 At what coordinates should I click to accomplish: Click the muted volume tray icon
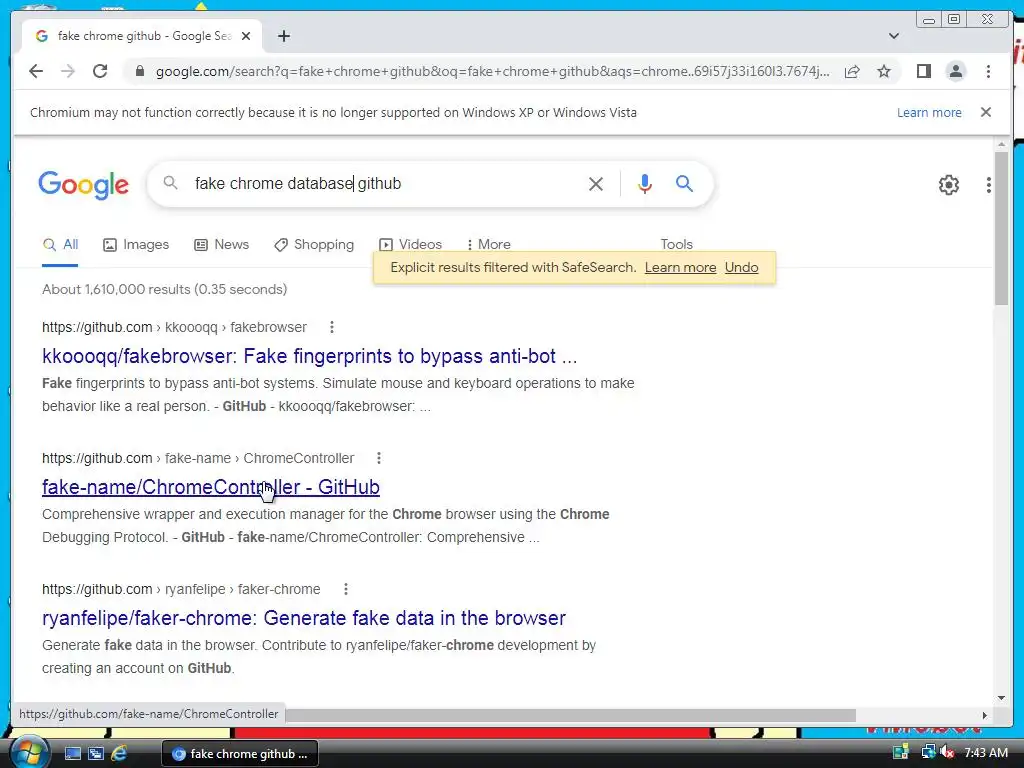947,753
